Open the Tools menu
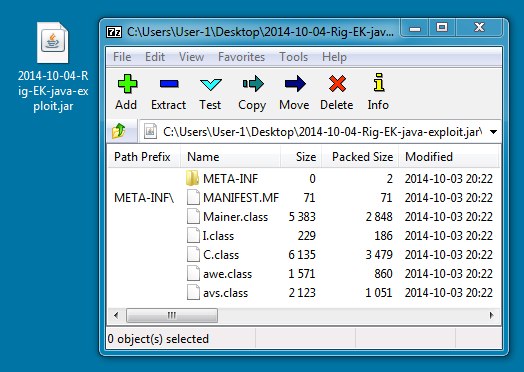Image resolution: width=524 pixels, height=372 pixels. point(293,57)
